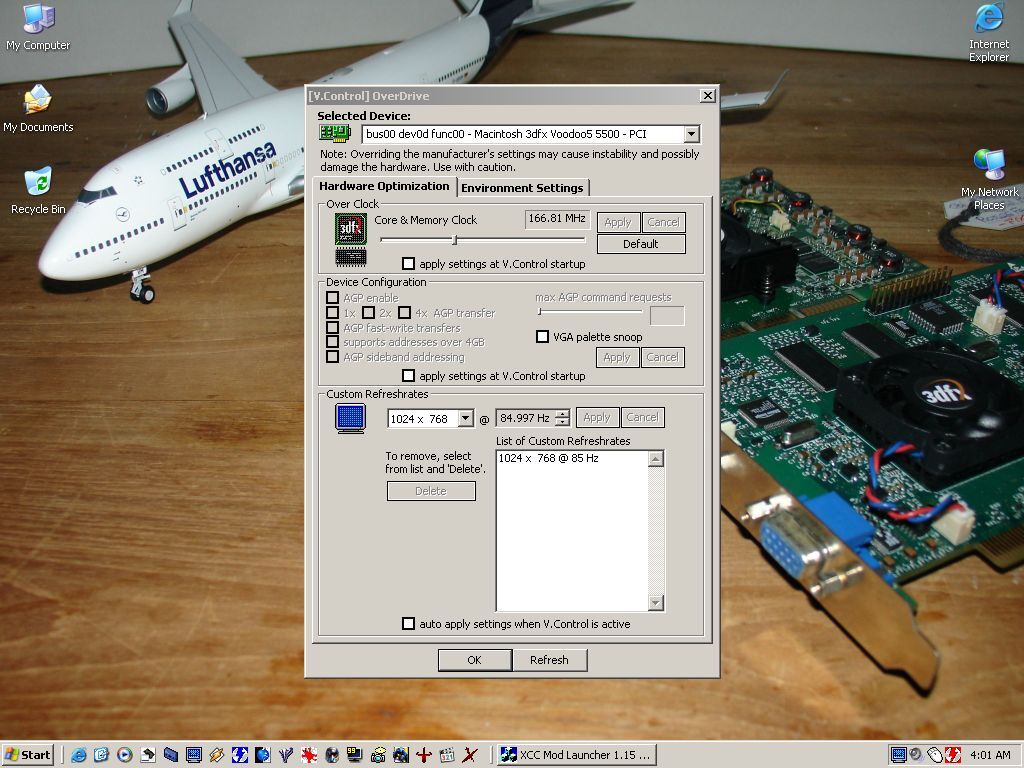1024x768 pixels.
Task: Click the Core & Memory Clock slider thumb
Action: pos(455,240)
